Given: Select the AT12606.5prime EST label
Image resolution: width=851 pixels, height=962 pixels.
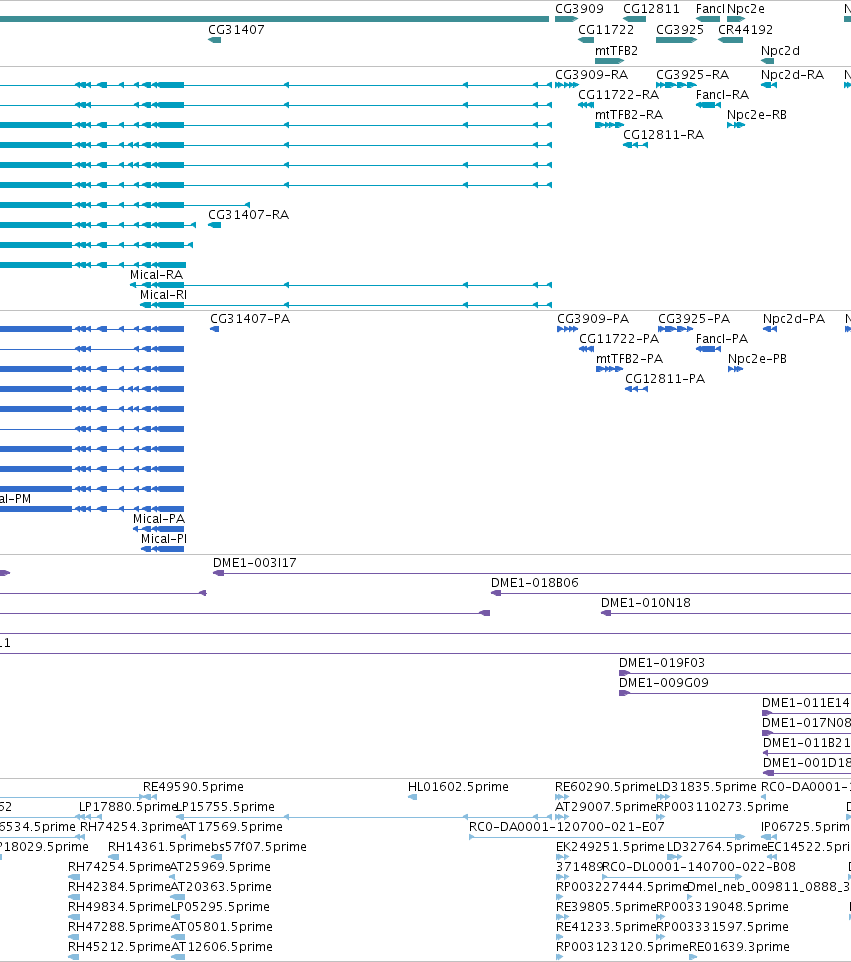Looking at the screenshot, I should (222, 947).
